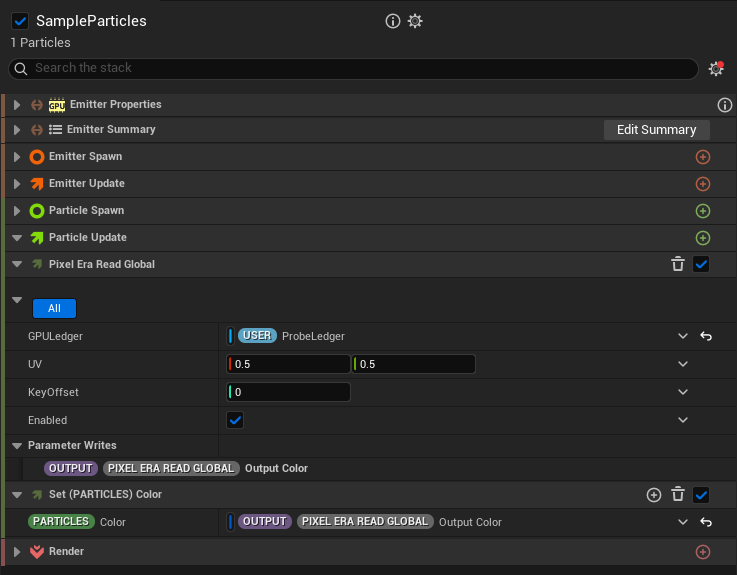The image size is (737, 575).
Task: Collapse the Particle Update group
Action: pos(17,238)
